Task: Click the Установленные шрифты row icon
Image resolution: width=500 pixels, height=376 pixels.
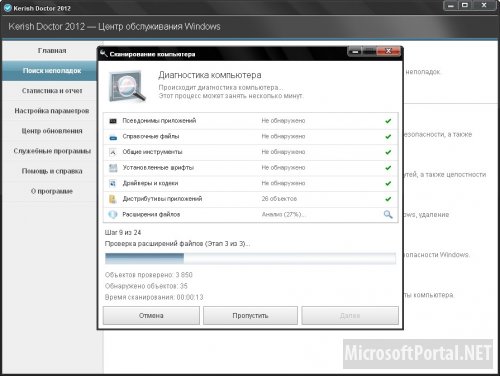Action: (x=113, y=168)
